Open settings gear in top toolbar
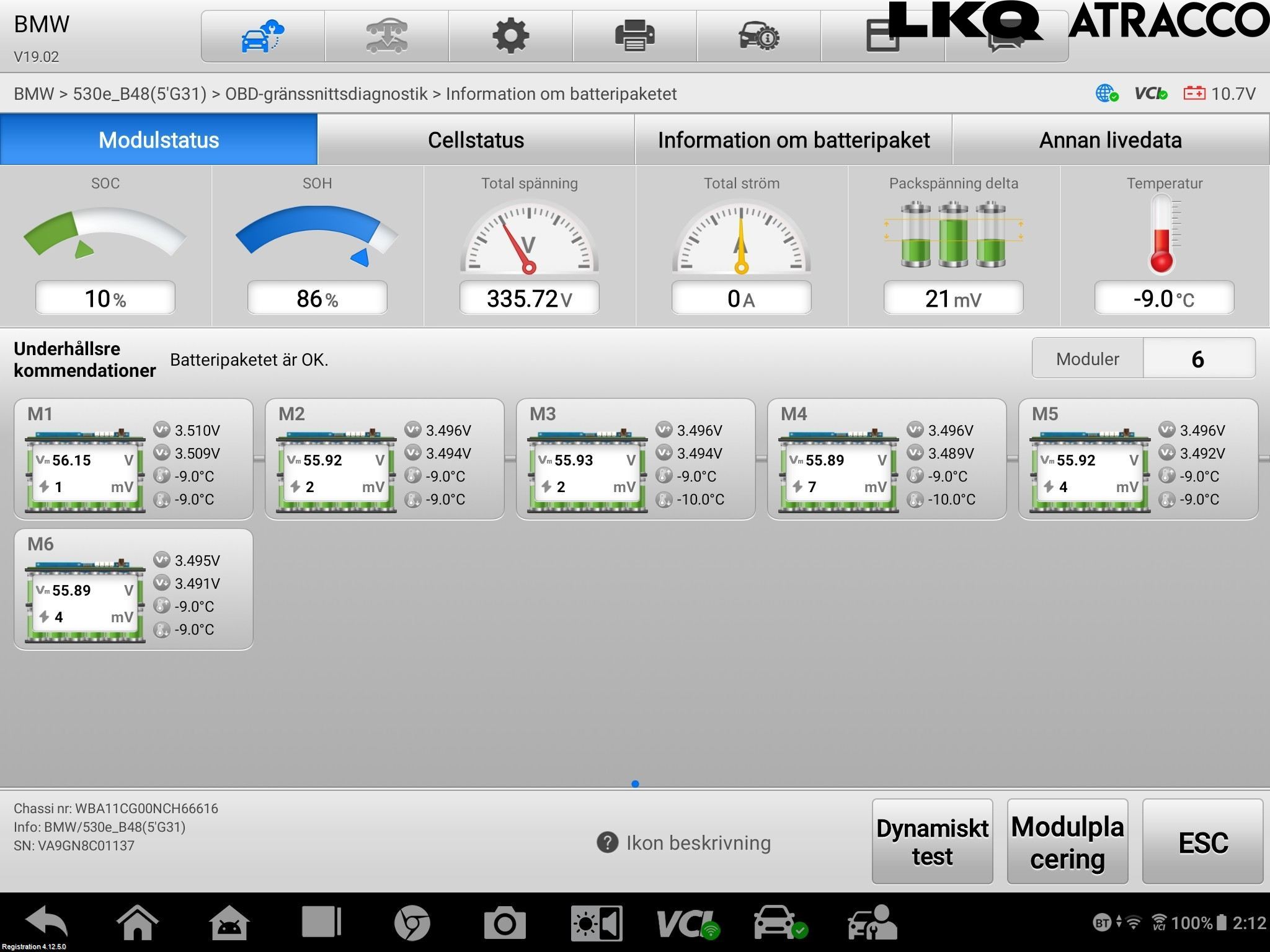The width and height of the screenshot is (1270, 952). (510, 36)
